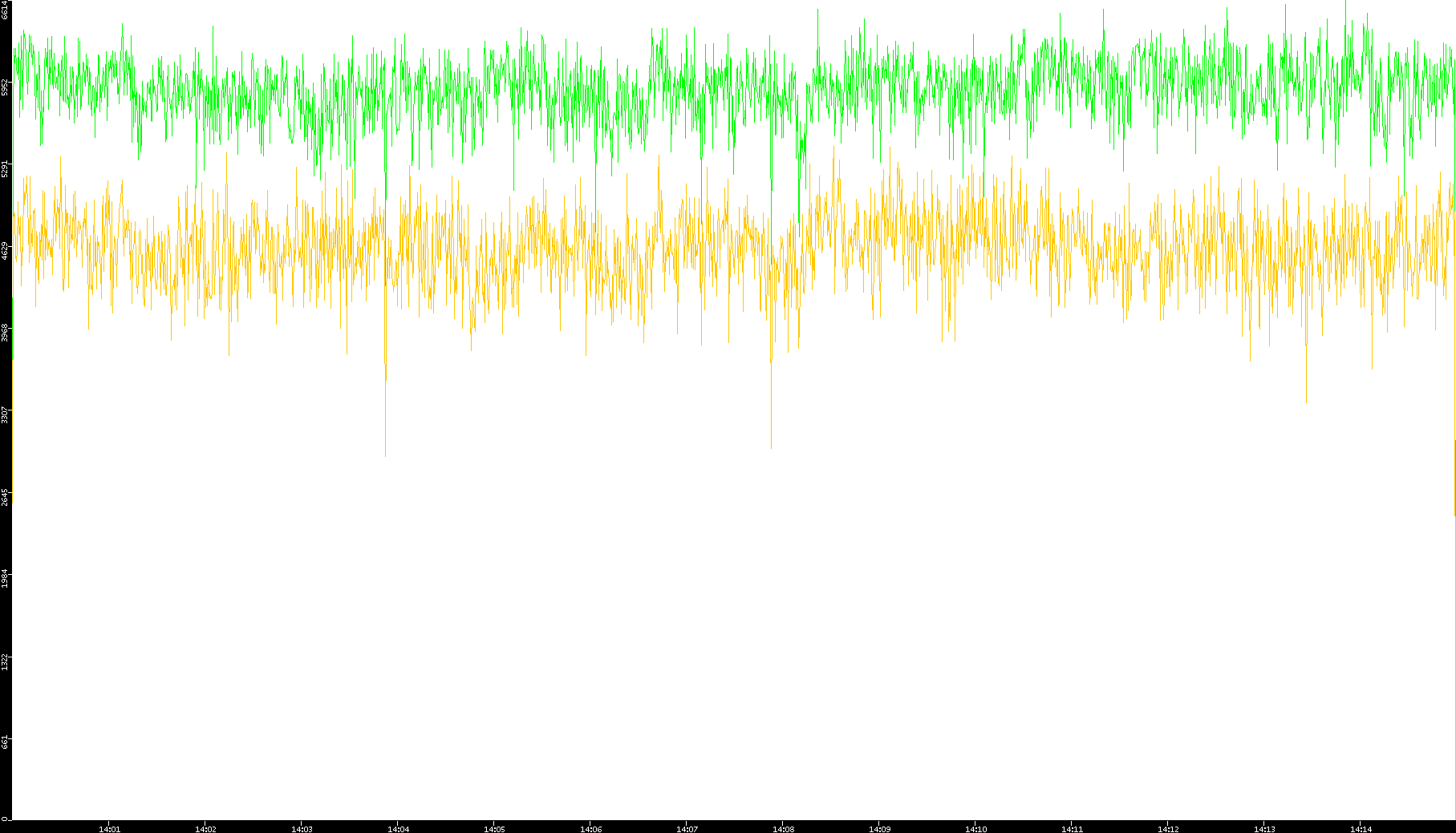Select the 14:06 timestamp label
The height and width of the screenshot is (833, 1456).
pos(590,829)
